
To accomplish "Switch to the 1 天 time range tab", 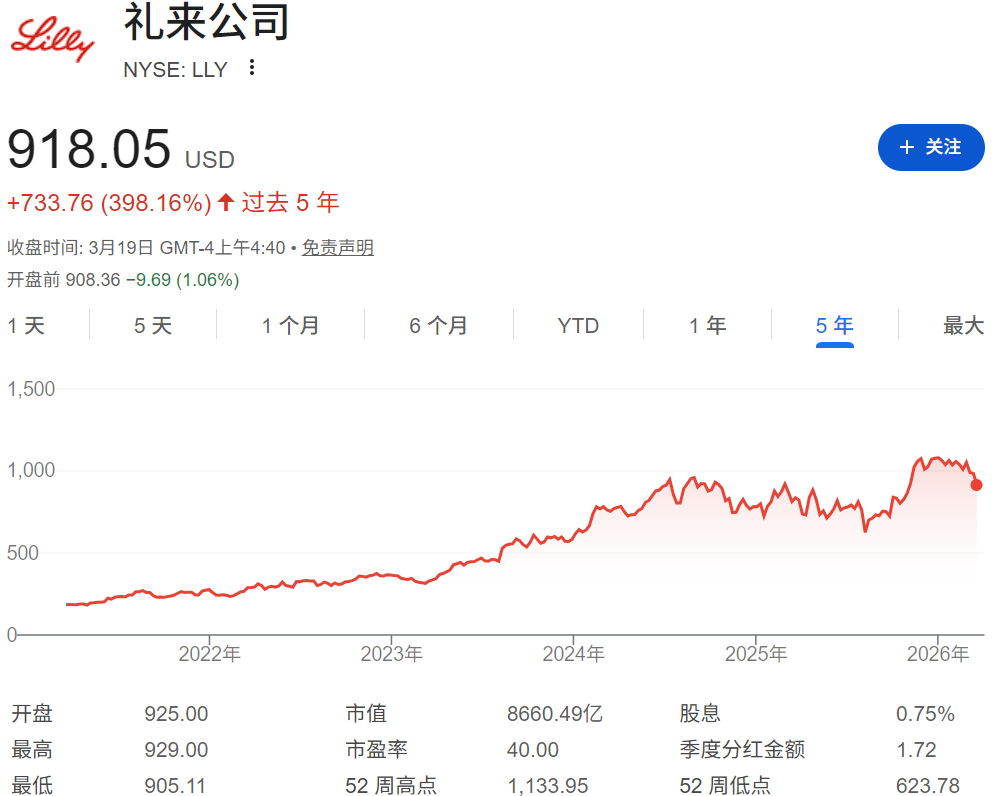I will click(x=28, y=325).
